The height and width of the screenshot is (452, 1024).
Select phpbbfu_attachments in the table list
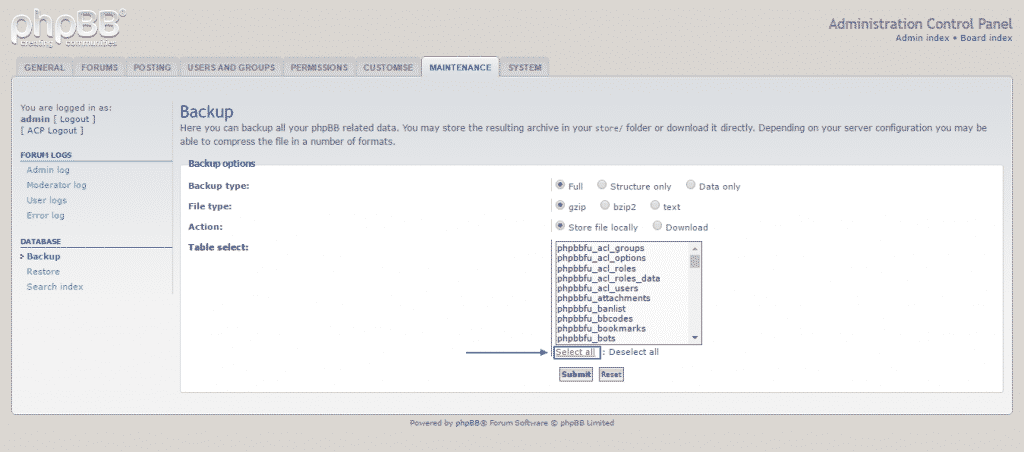604,298
